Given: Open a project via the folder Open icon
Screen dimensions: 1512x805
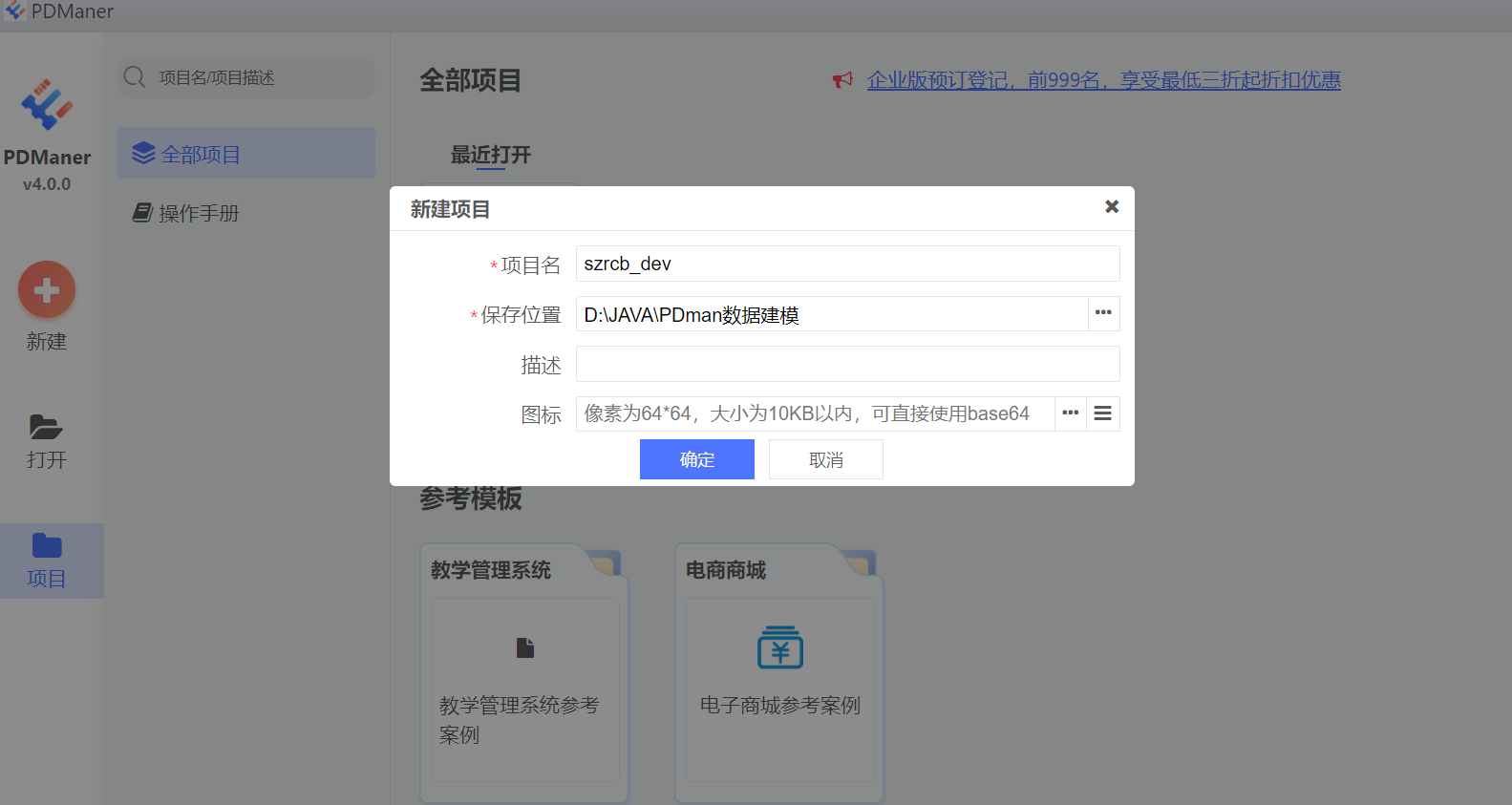Looking at the screenshot, I should coord(46,427).
